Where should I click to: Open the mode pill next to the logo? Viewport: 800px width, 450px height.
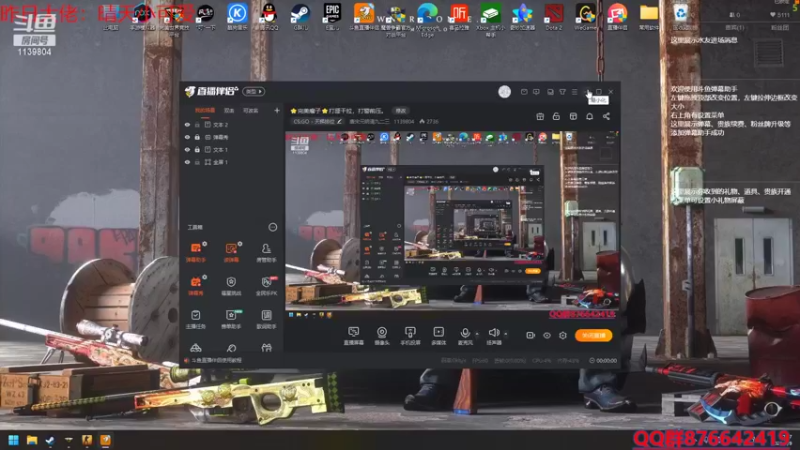coord(254,91)
